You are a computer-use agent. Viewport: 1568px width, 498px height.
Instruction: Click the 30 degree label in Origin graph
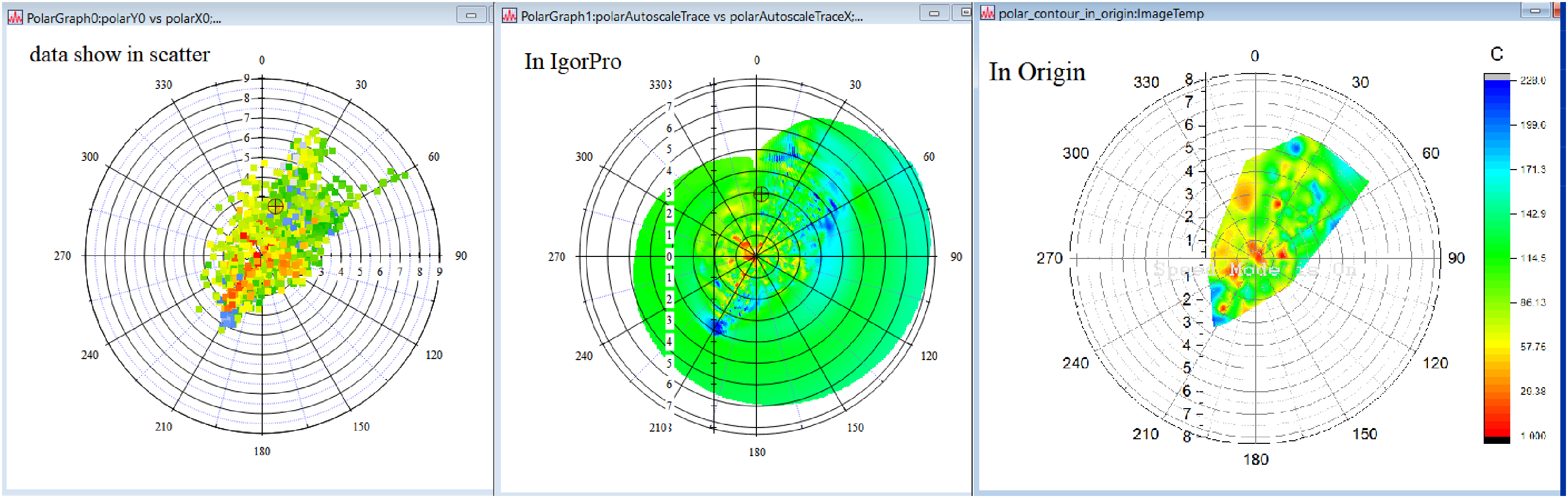1361,82
